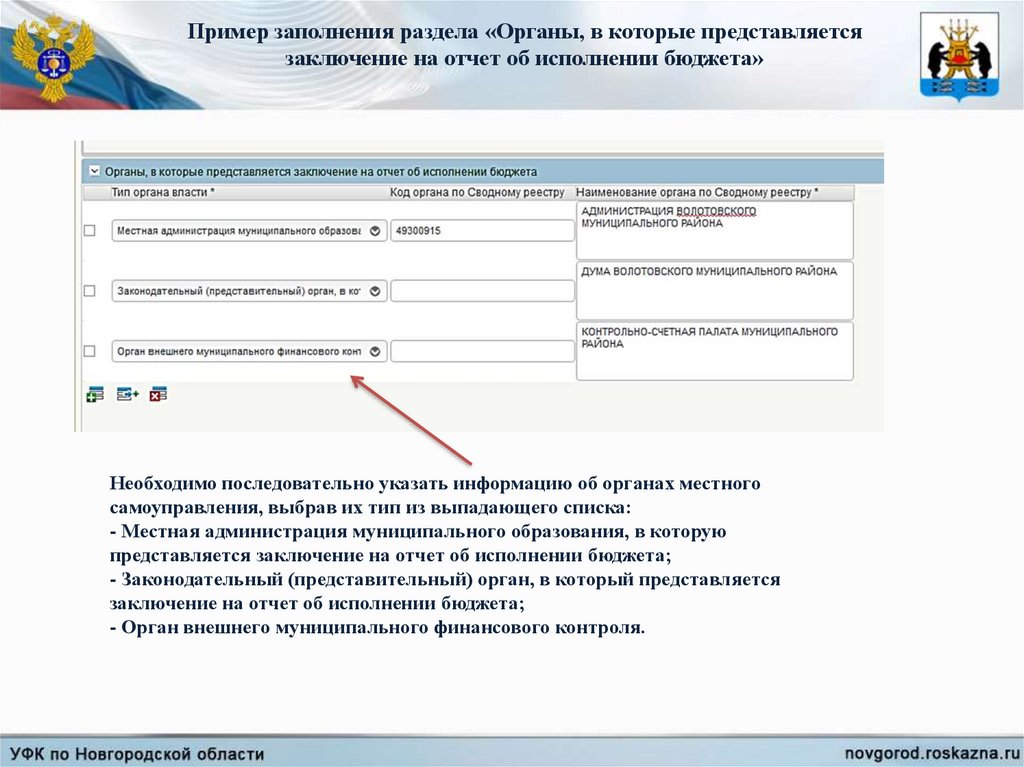Screen dimensions: 1024x767
Task: Click the empty code field in the Орган внешнего row
Action: click(482, 351)
